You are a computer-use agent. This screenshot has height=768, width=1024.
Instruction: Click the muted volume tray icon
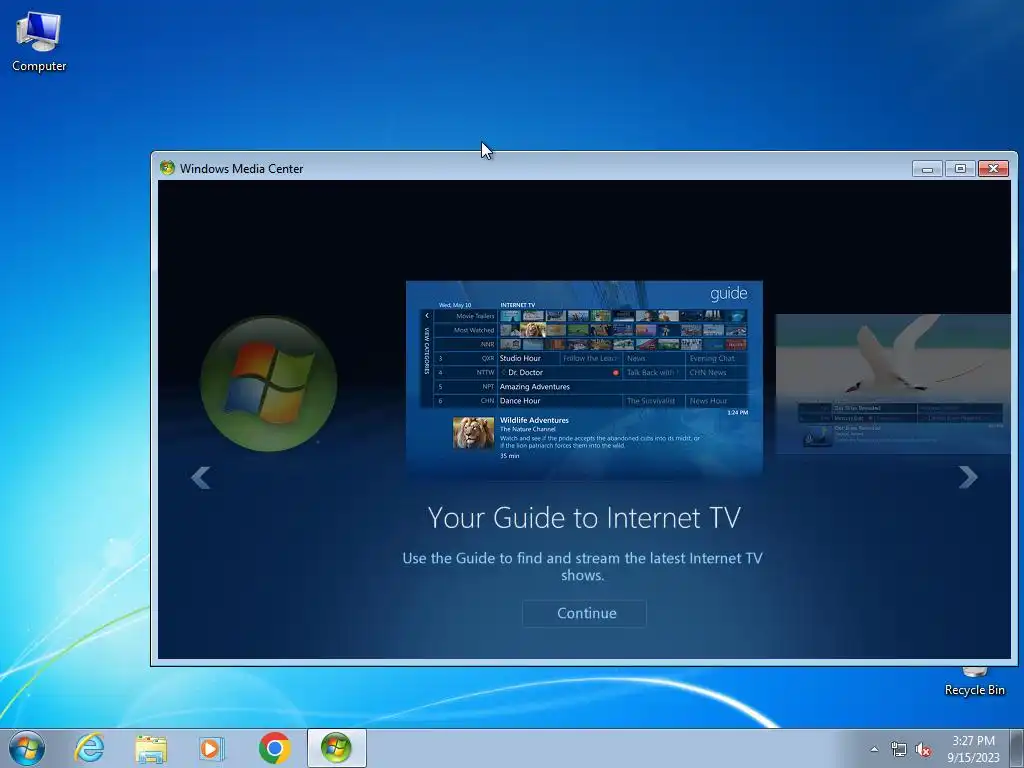tap(923, 749)
